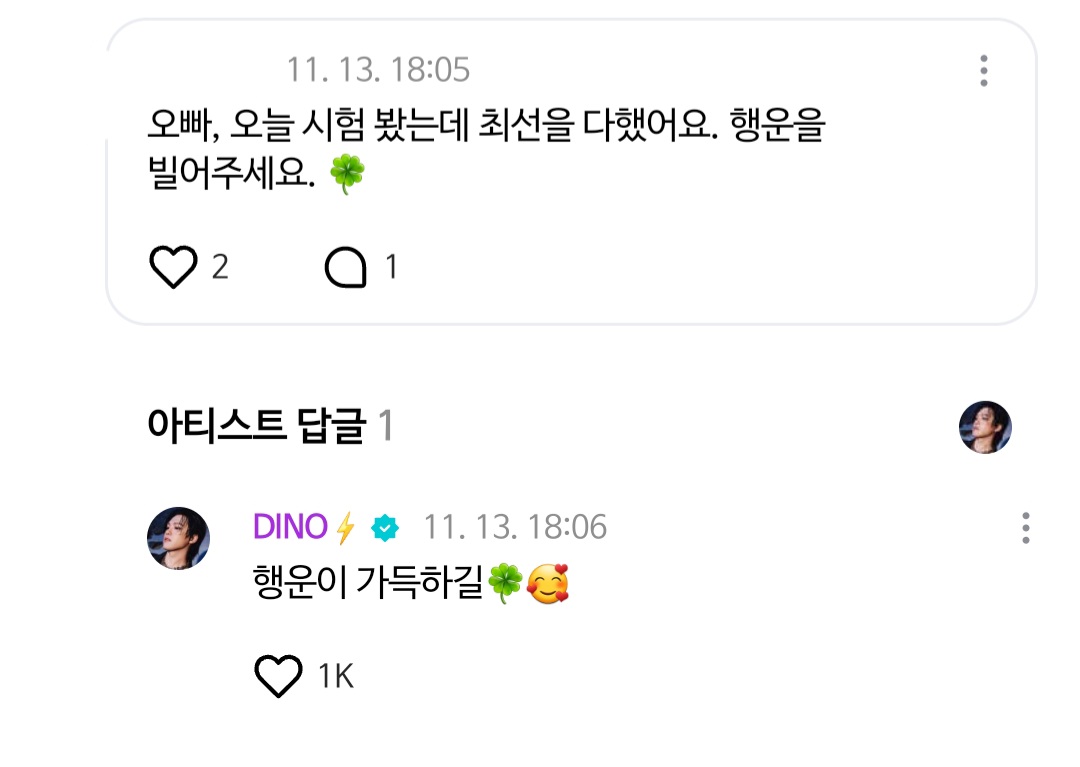Open the three-dot menu on DINO's reply
This screenshot has height=767, width=1080.
pyautogui.click(x=1025, y=527)
